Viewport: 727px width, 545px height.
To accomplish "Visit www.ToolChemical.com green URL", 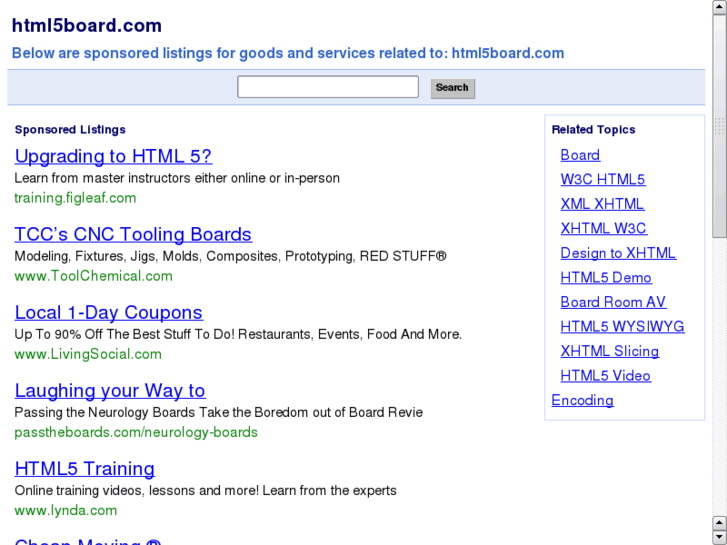I will point(93,276).
